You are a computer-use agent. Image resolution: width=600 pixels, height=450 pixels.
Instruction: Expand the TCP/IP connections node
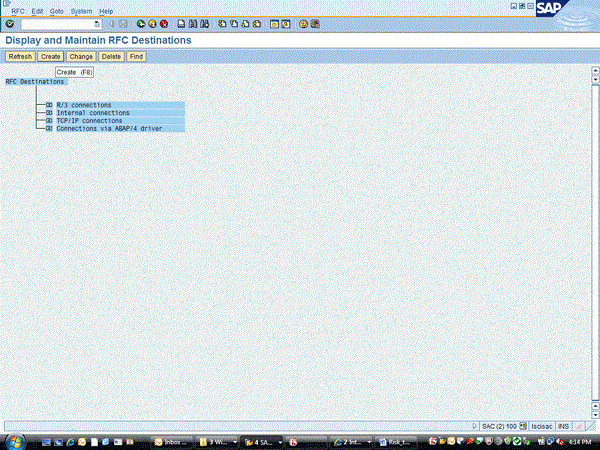(x=48, y=121)
